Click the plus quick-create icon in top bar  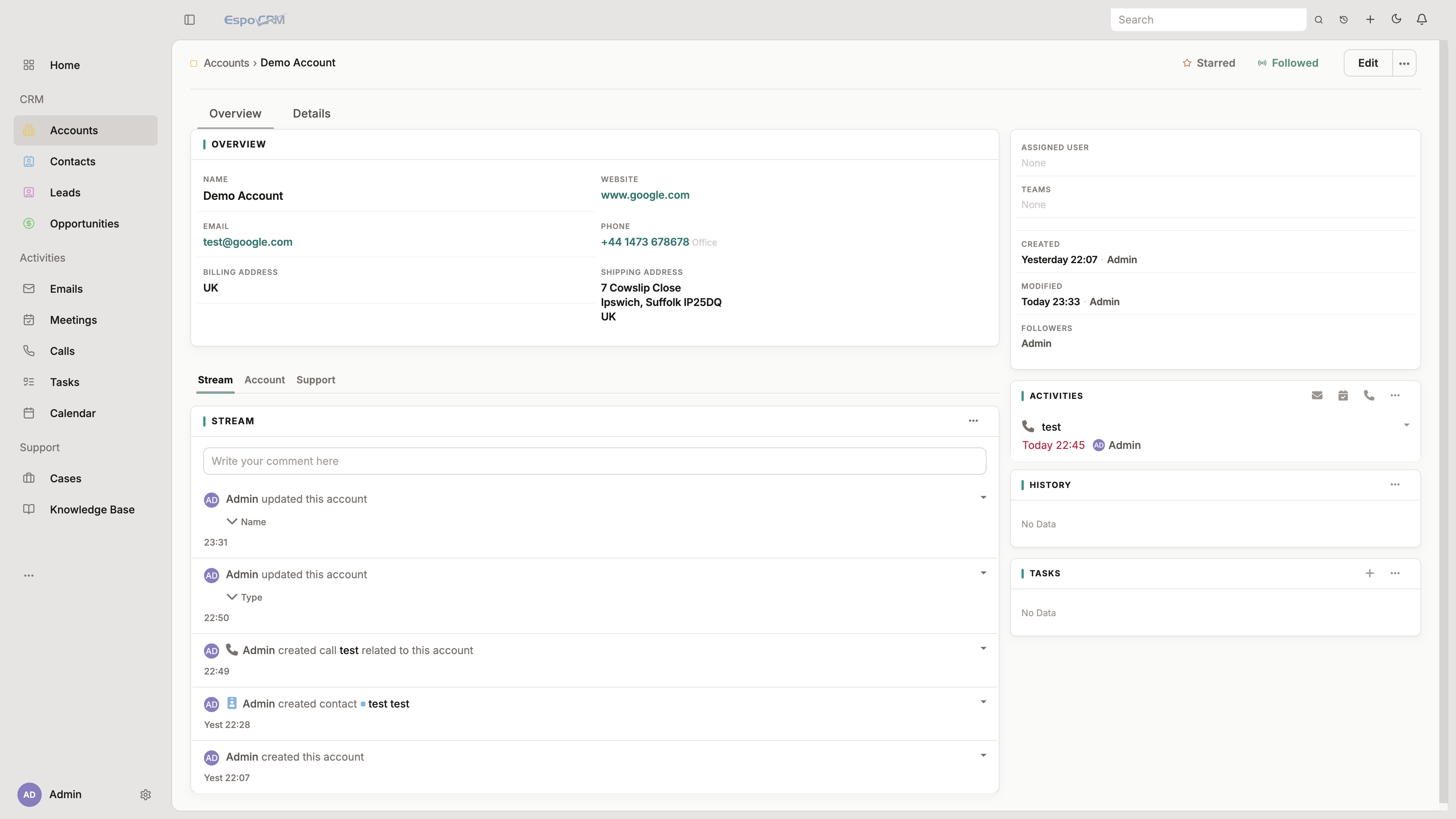(x=1370, y=20)
